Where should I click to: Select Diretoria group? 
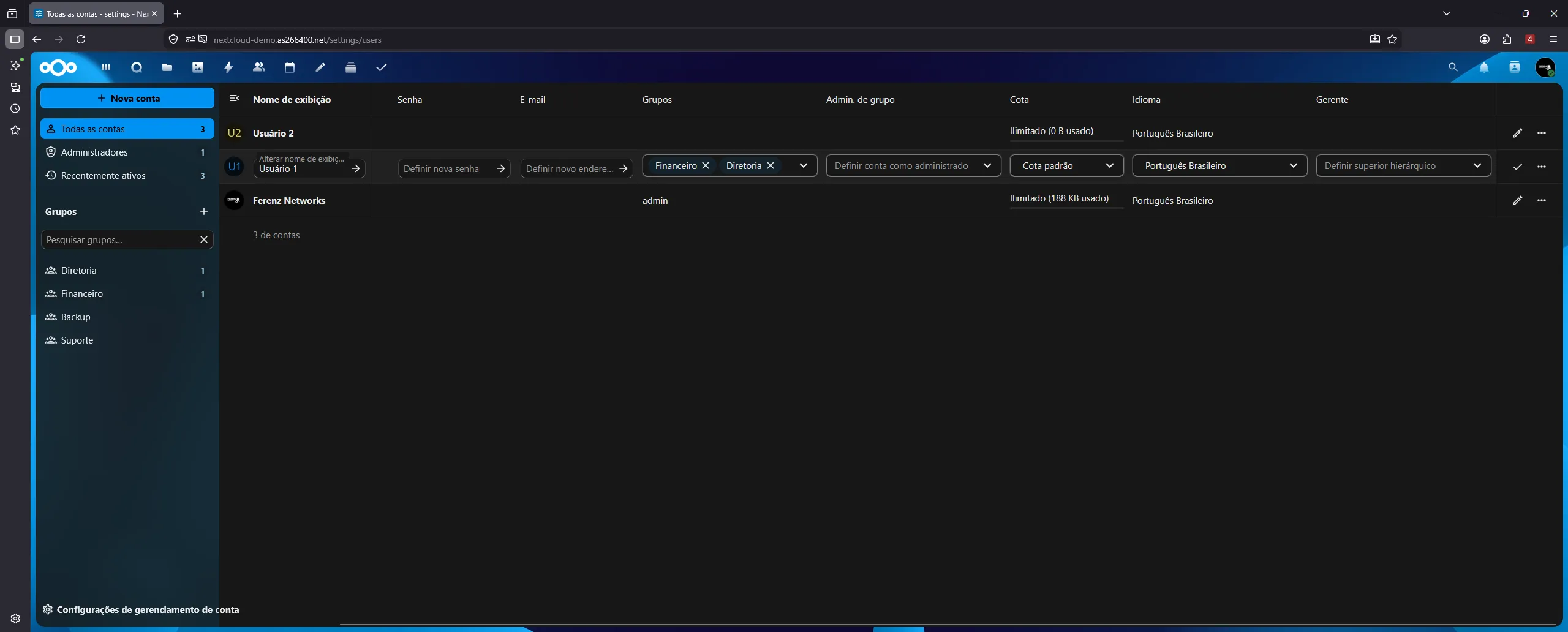[x=127, y=270]
